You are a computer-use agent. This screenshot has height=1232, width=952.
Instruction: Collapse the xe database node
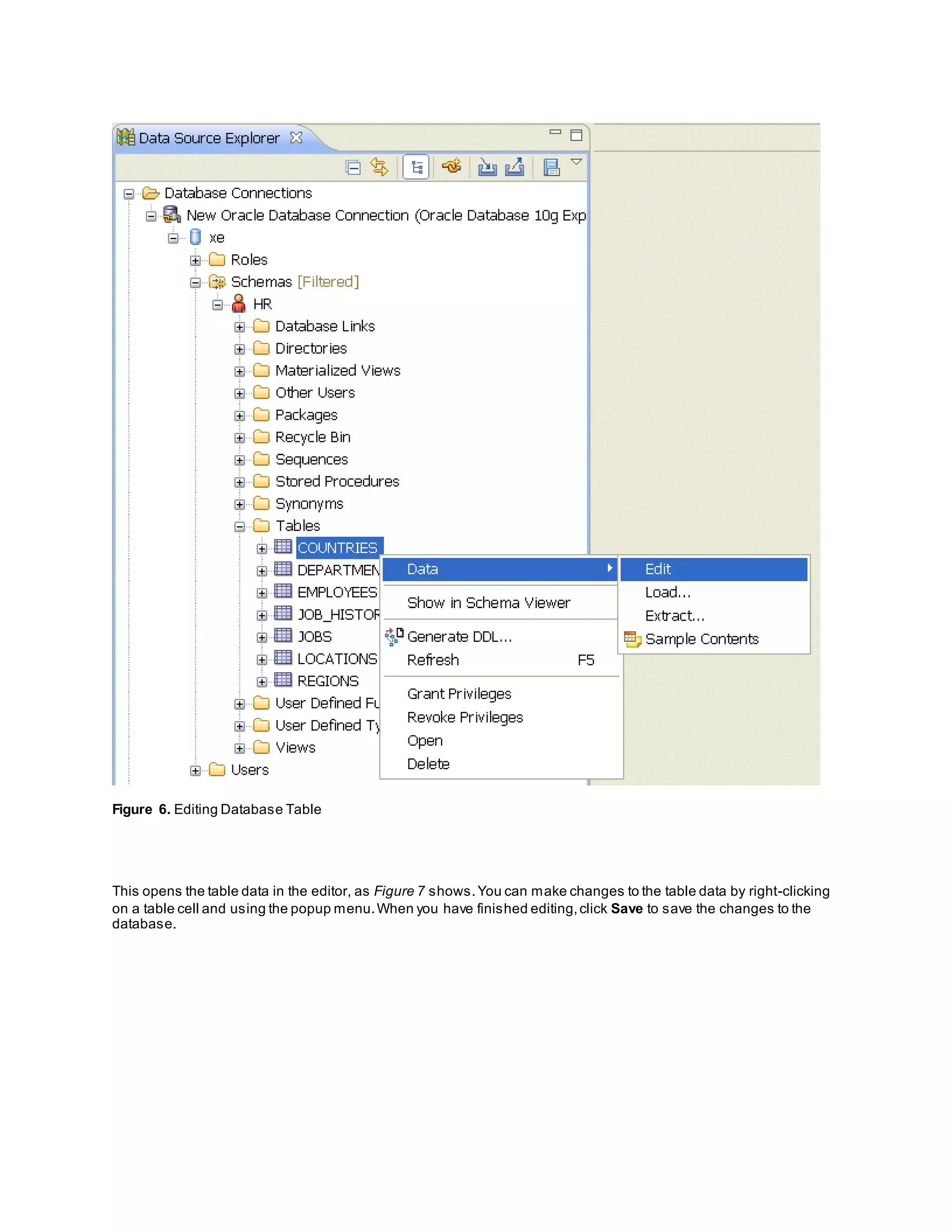174,238
